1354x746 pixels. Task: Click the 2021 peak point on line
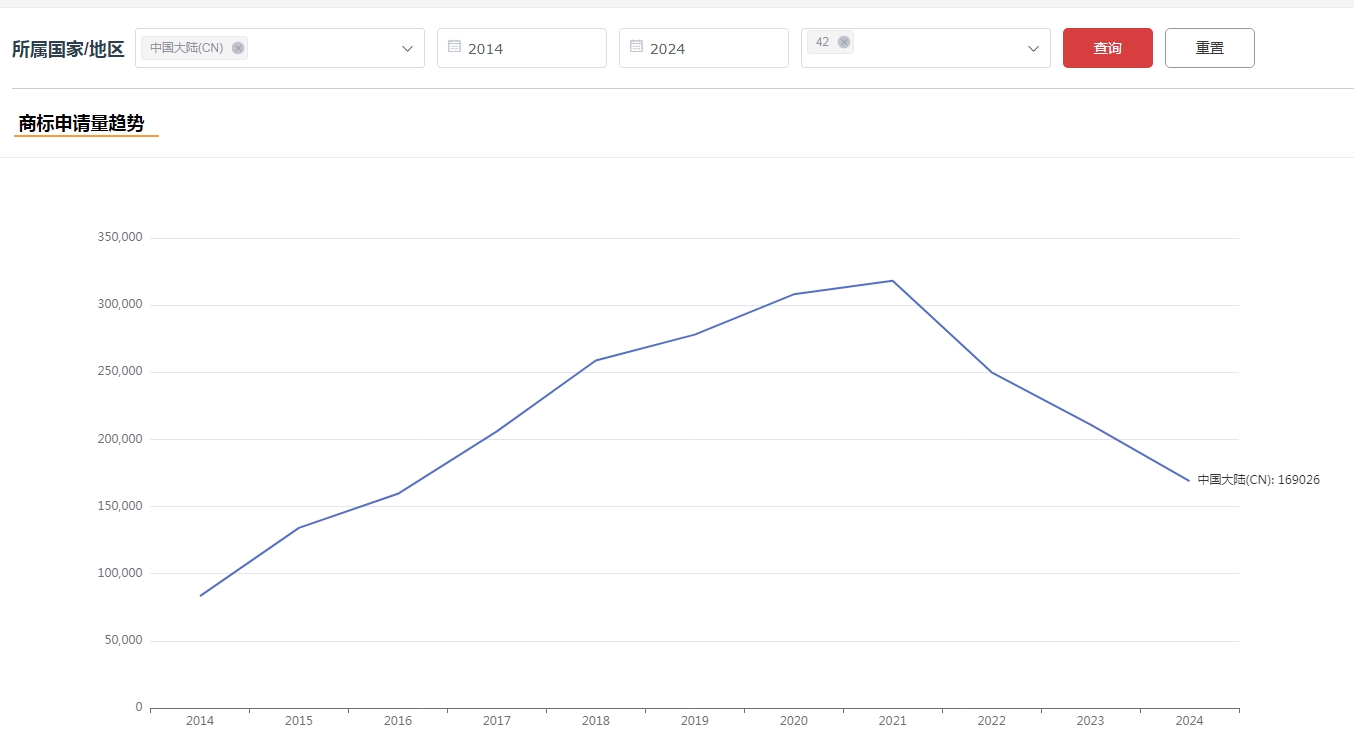click(x=892, y=281)
